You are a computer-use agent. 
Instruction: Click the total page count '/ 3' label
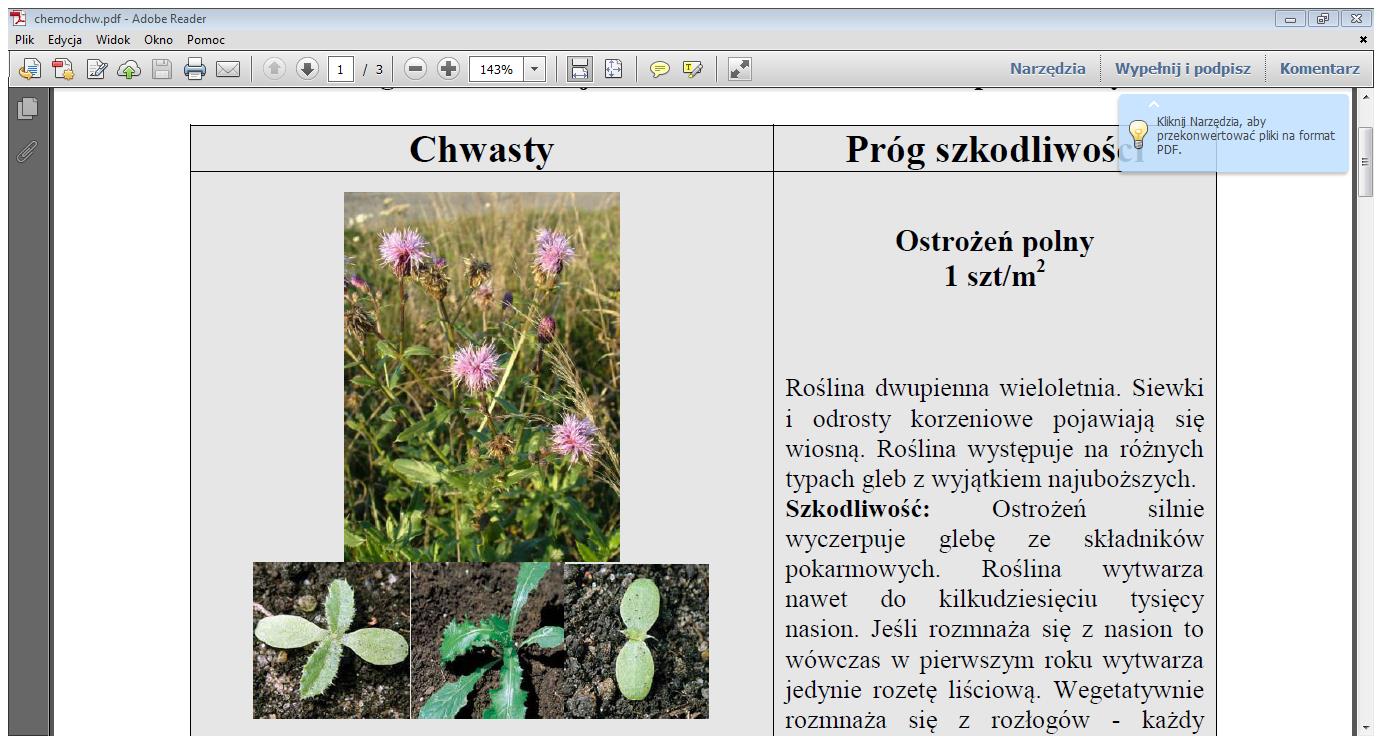tap(373, 69)
